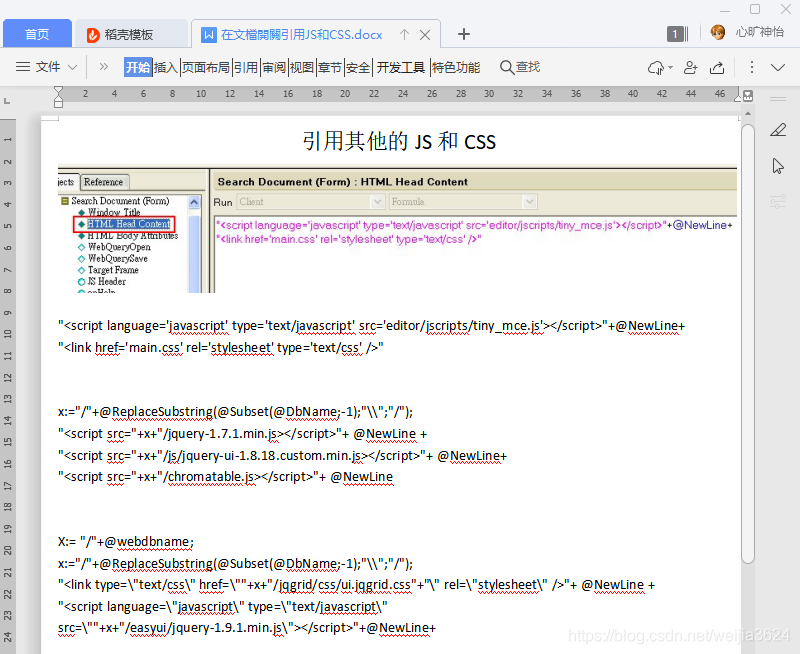Select the 插入 ribbon tab
800x654 pixels.
click(x=166, y=67)
